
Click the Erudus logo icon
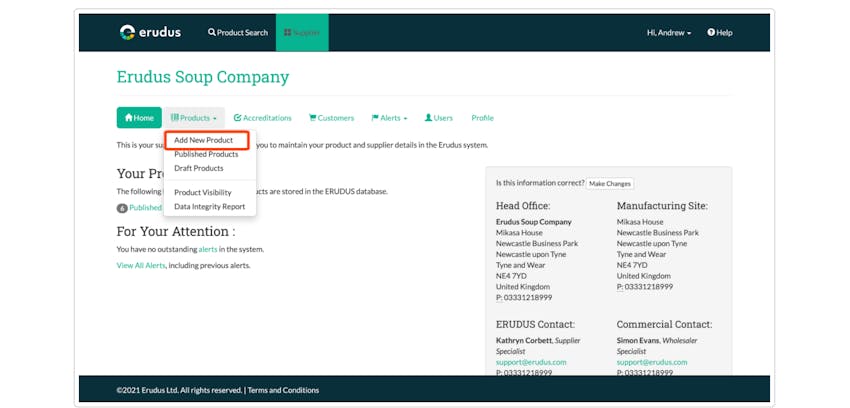click(x=127, y=33)
